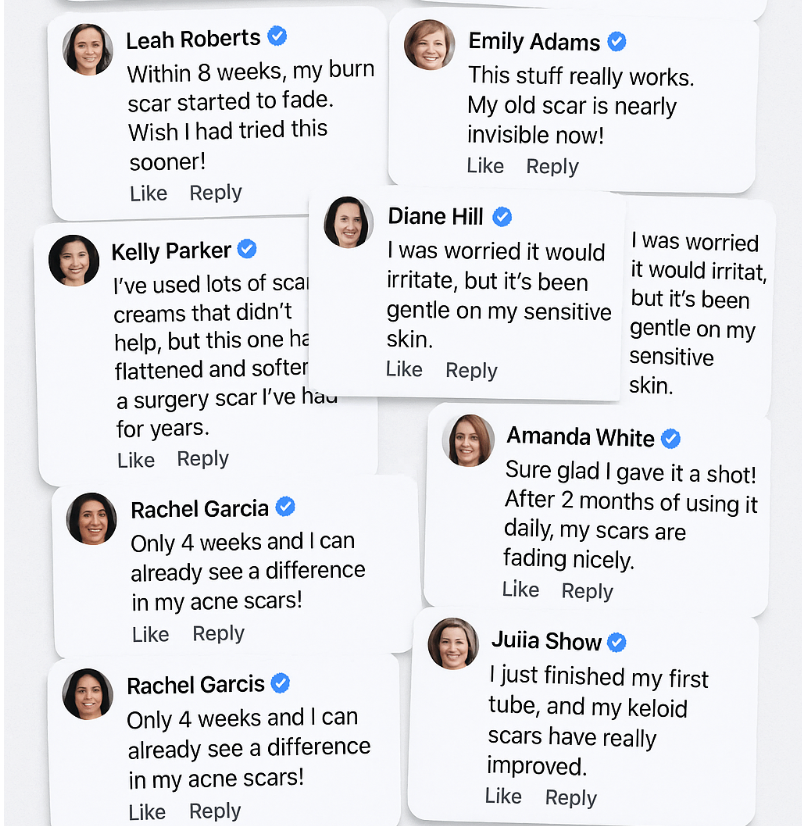Open the Kelly Parker name link
The image size is (802, 826).
(171, 251)
